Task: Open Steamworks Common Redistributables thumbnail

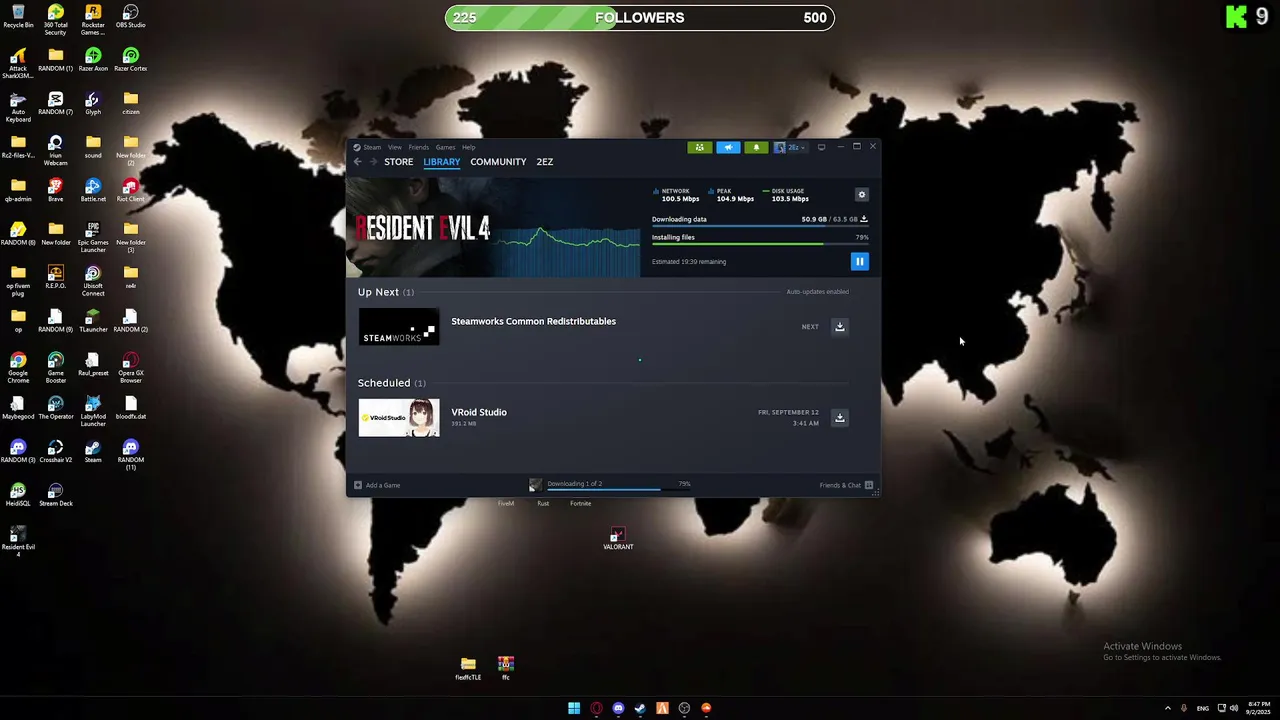Action: [x=399, y=327]
